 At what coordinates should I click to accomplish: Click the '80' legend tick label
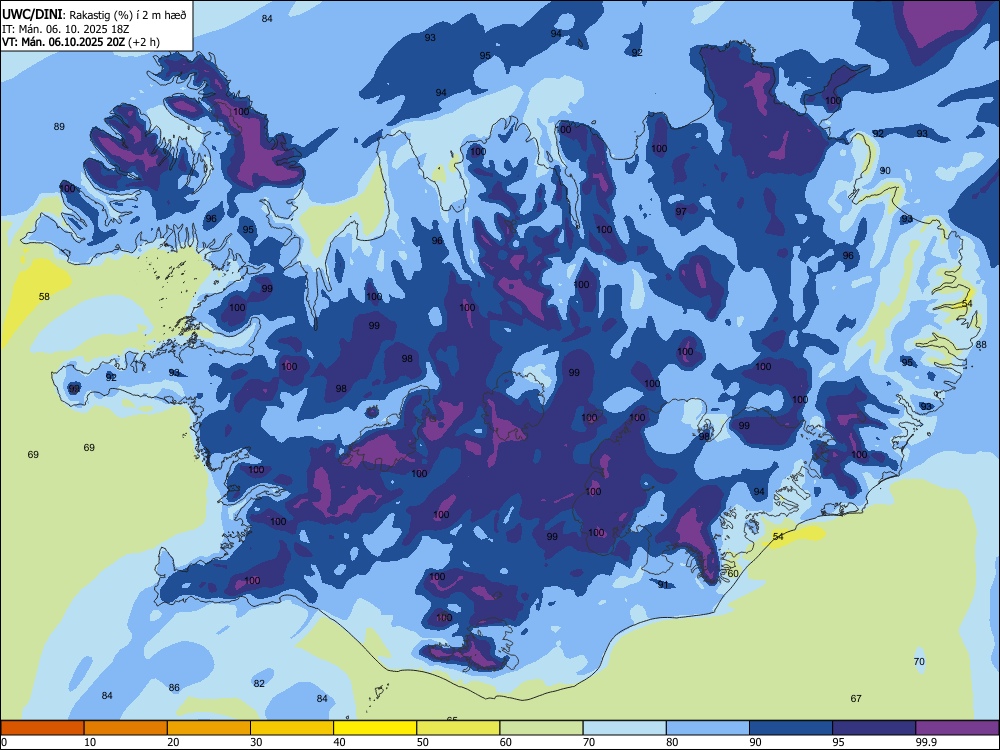pos(672,742)
